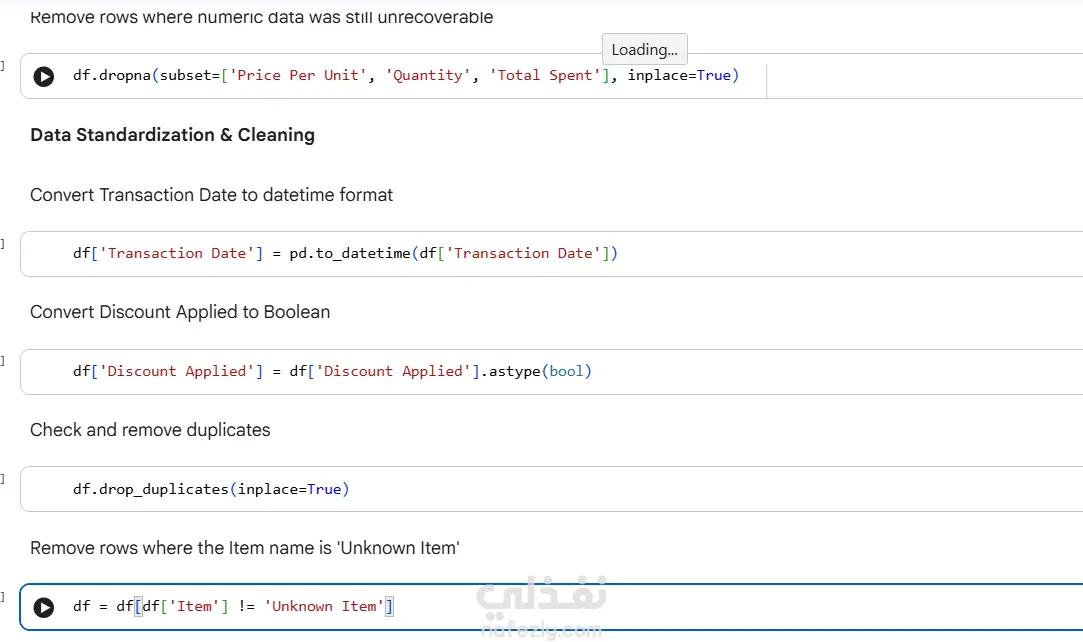
Task: Click inside the drop_duplicates code cell
Action: (552, 489)
